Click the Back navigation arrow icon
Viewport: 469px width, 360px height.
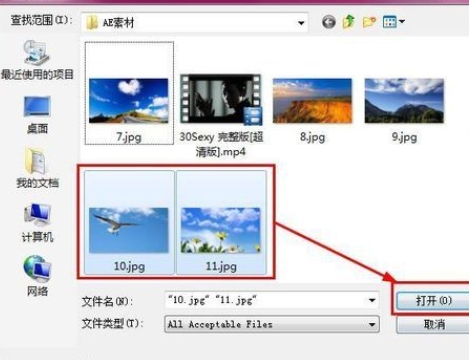pos(329,22)
